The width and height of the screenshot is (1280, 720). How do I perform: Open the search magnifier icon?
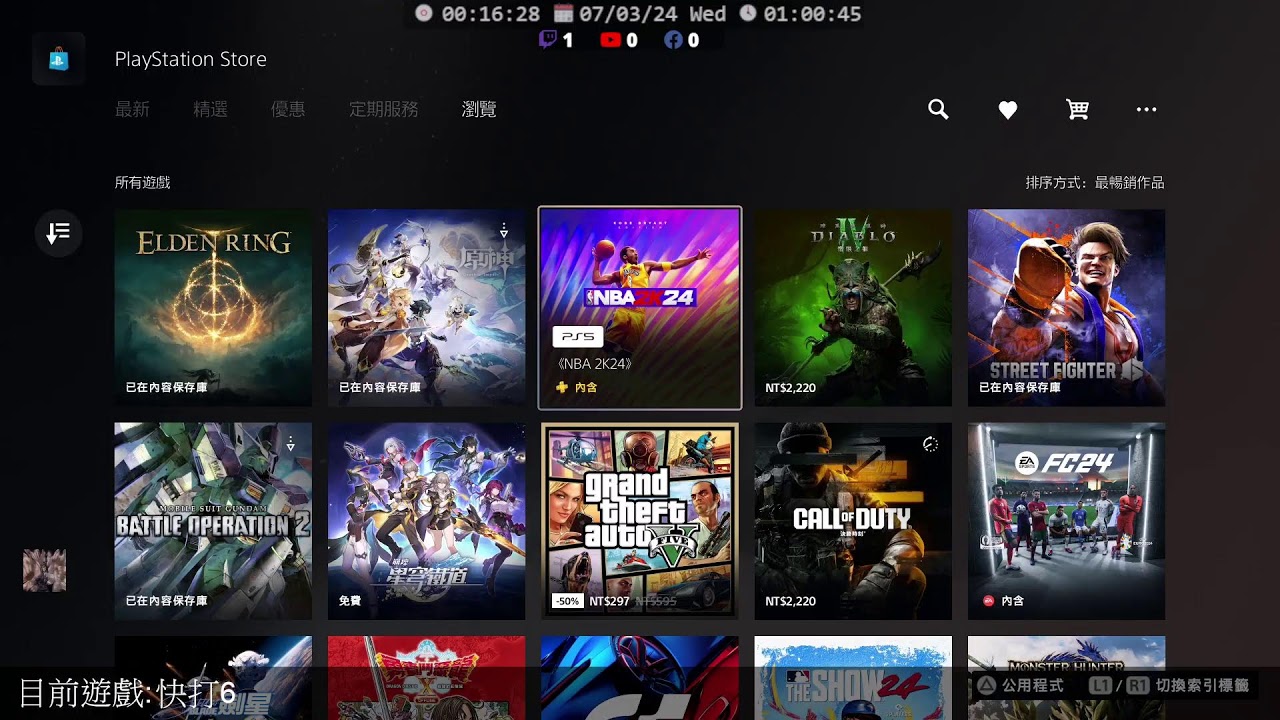938,110
